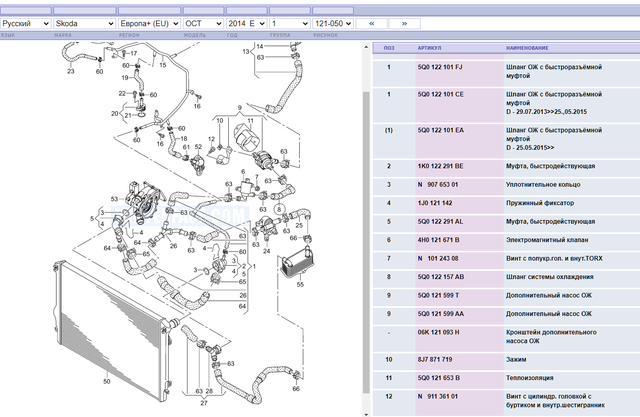640x417 pixels.
Task: Click the scroll-down arrow of parts list
Action: click(366, 414)
